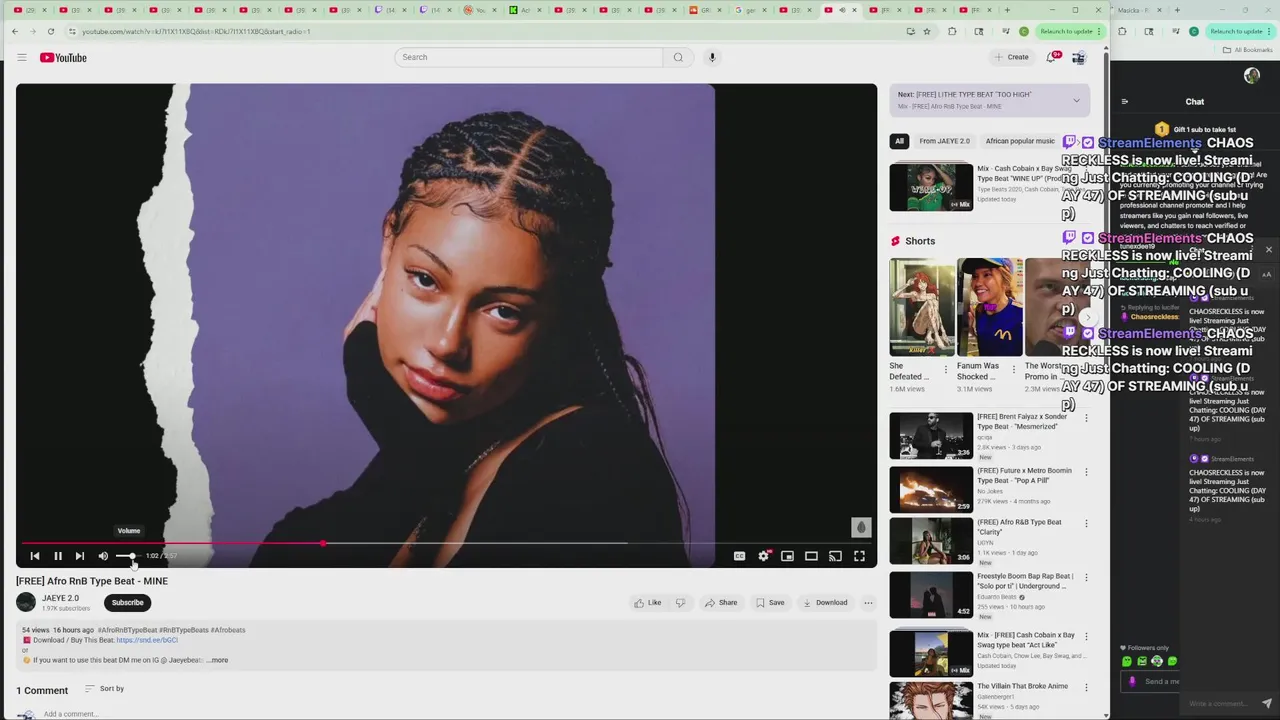Open JAEYE 2.0 channel avatar
The height and width of the screenshot is (720, 1280).
[x=26, y=602]
